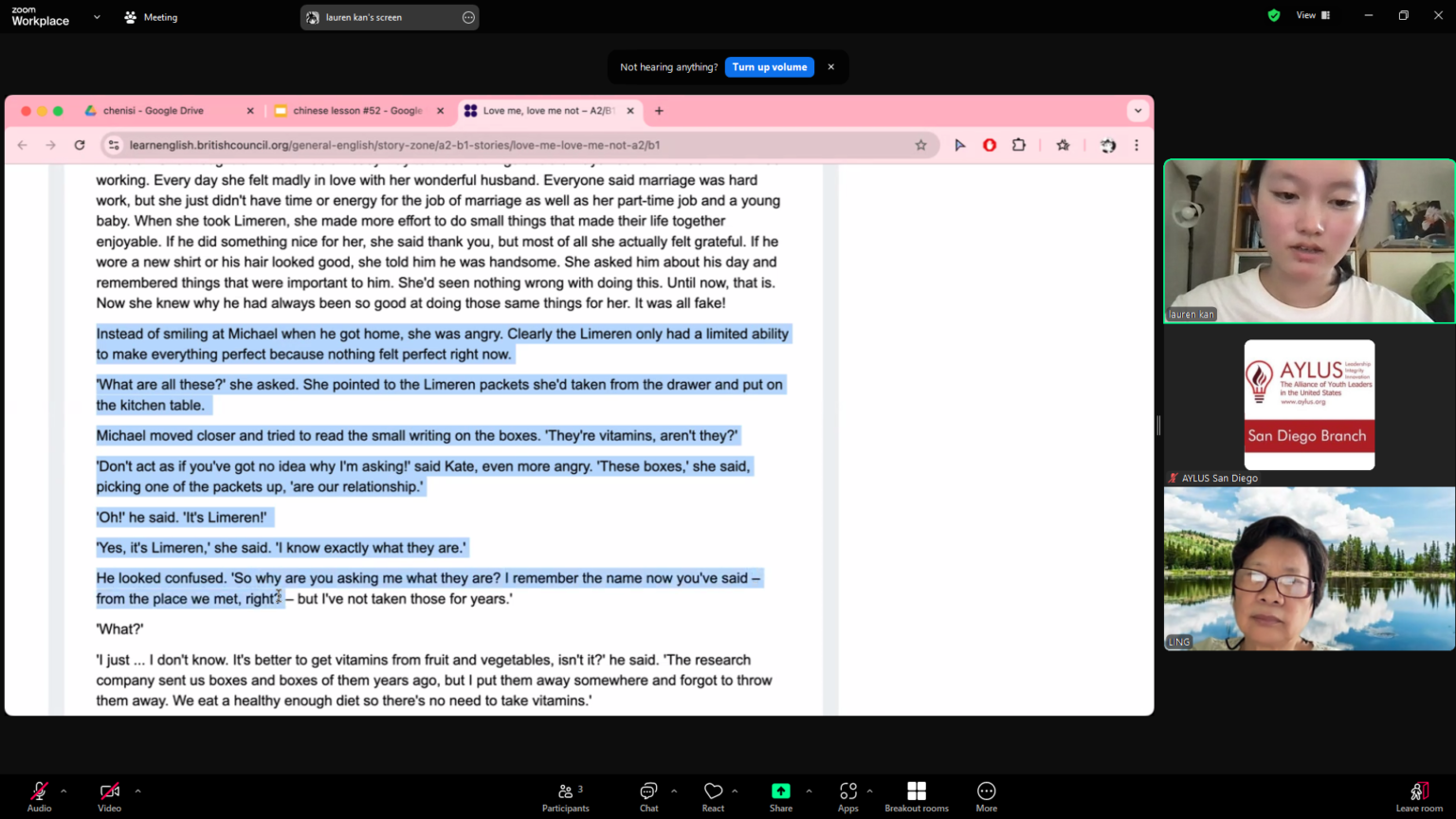
Task: Click the Meeting tab in the Zoom header
Action: click(151, 17)
